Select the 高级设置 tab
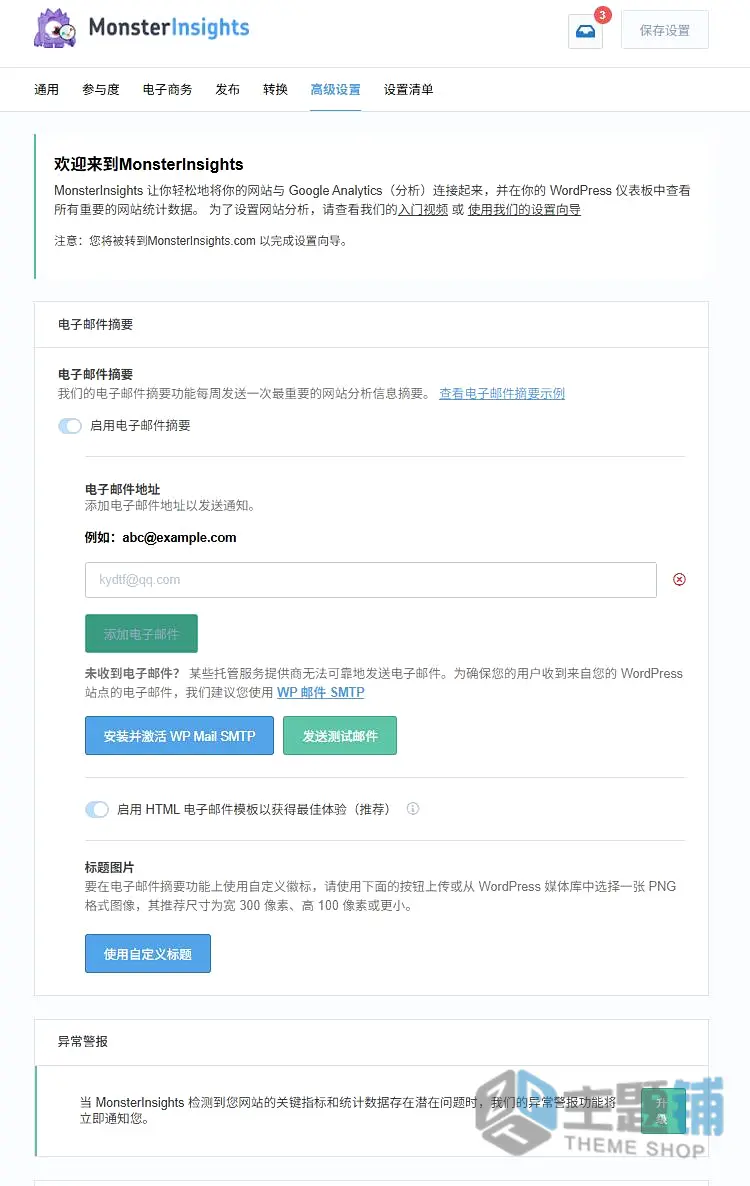Screen dimensions: 750x1186 pos(335,89)
